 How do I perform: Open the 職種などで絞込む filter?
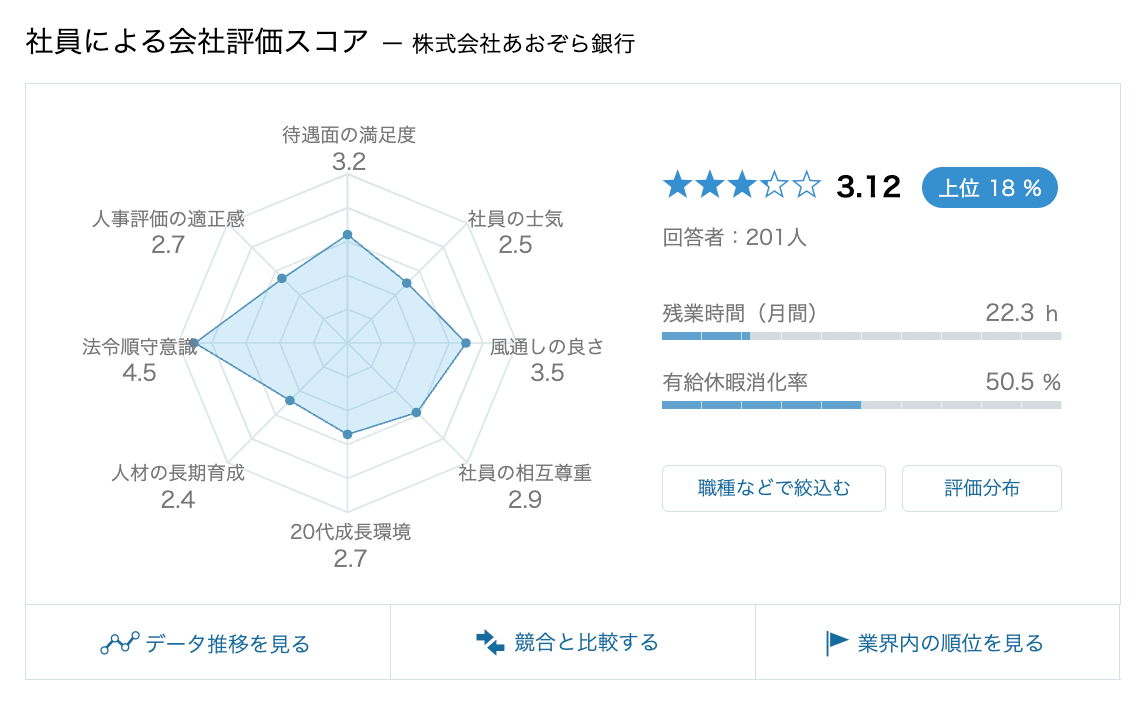[x=773, y=488]
